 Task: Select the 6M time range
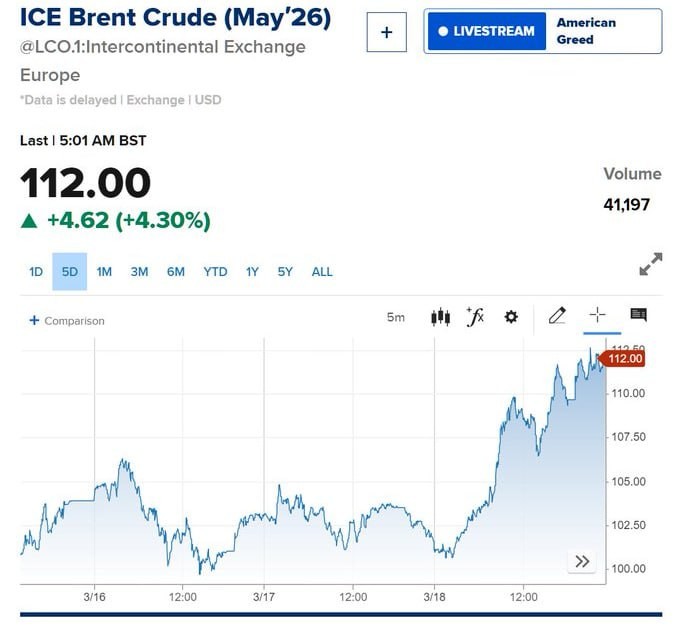pos(176,272)
